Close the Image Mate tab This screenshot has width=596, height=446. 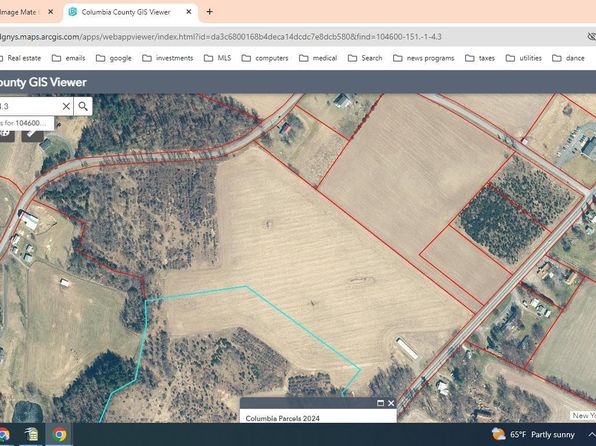50,12
